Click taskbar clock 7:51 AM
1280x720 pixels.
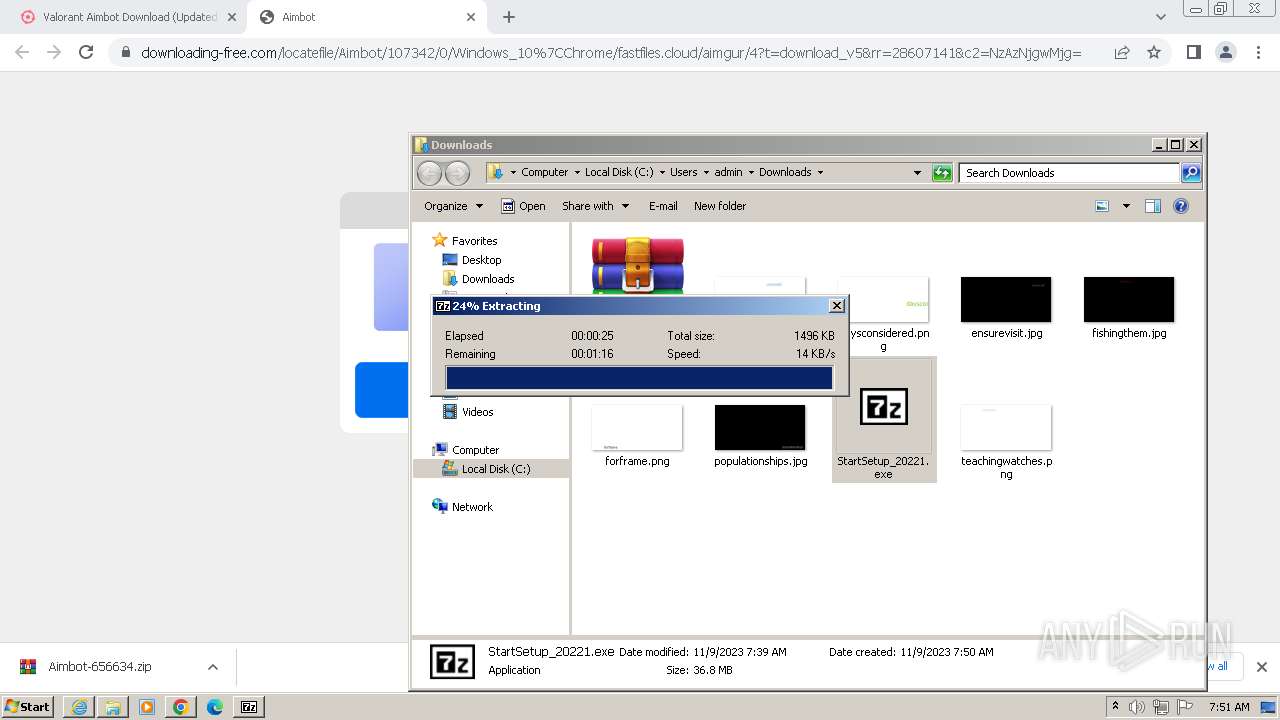[1229, 707]
